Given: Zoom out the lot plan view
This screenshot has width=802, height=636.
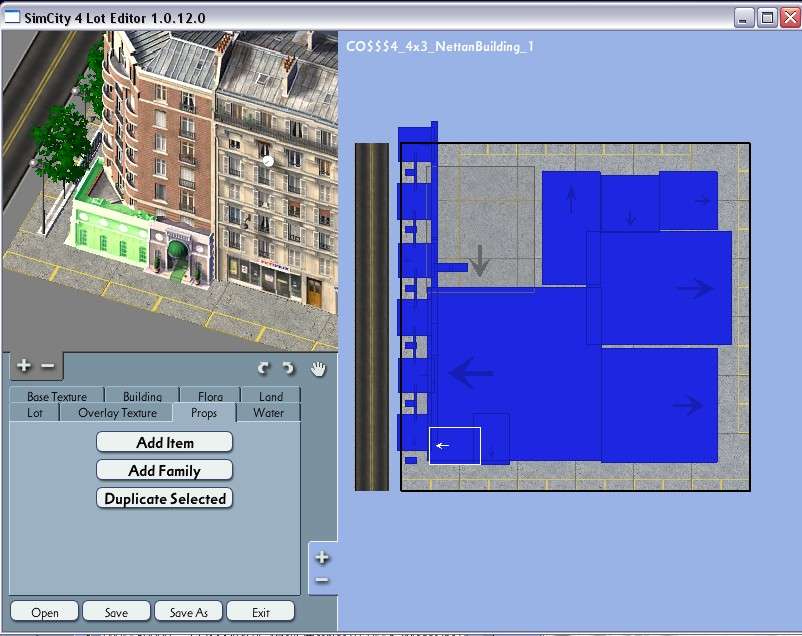Looking at the screenshot, I should click(x=322, y=580).
